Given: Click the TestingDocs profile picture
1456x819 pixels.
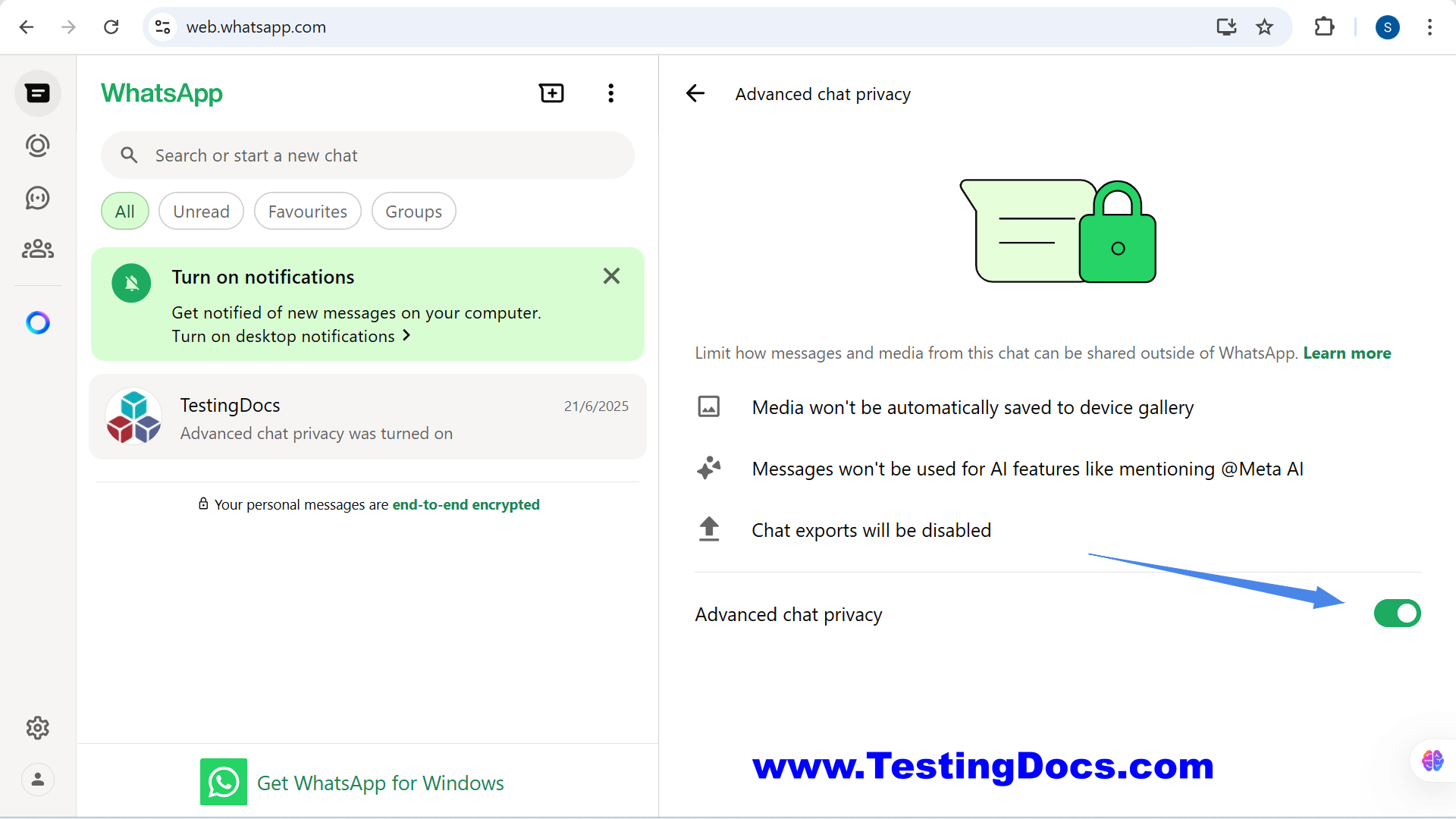Looking at the screenshot, I should (133, 417).
